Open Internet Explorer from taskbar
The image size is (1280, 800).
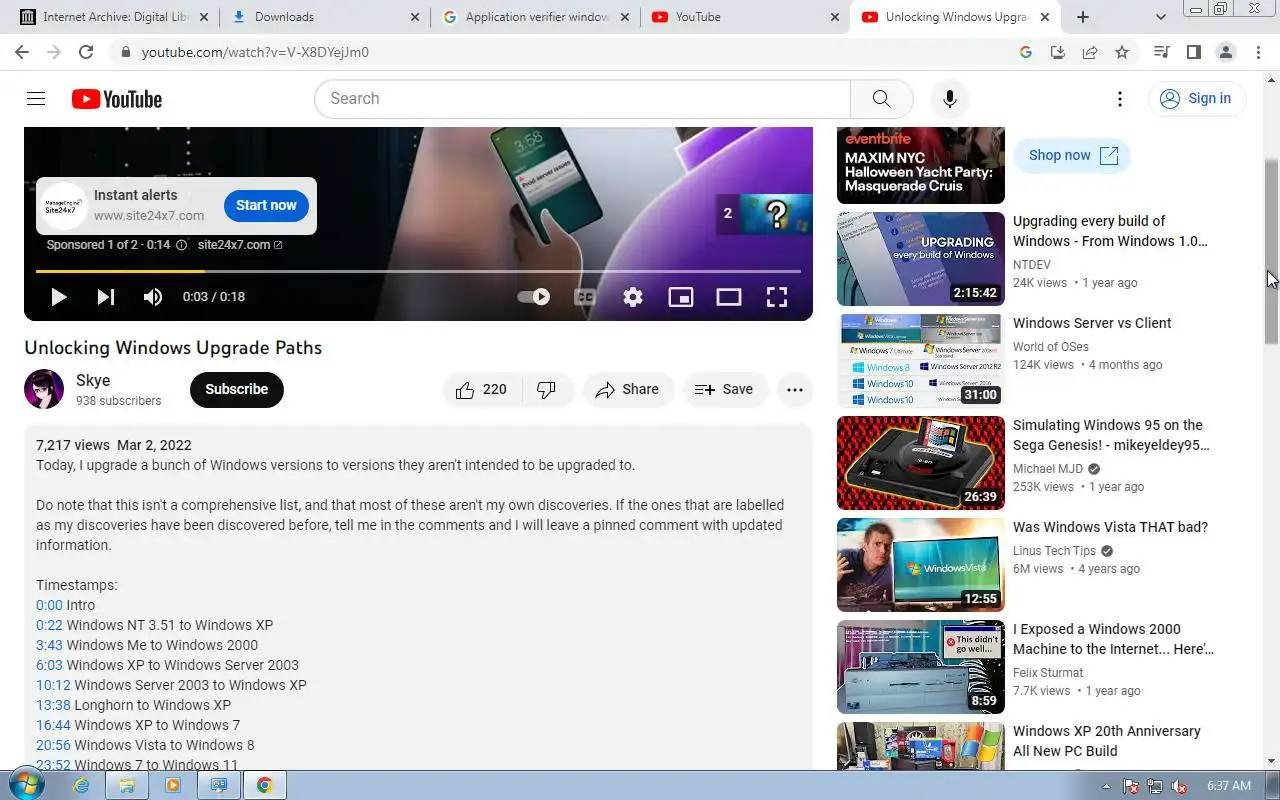click(82, 785)
